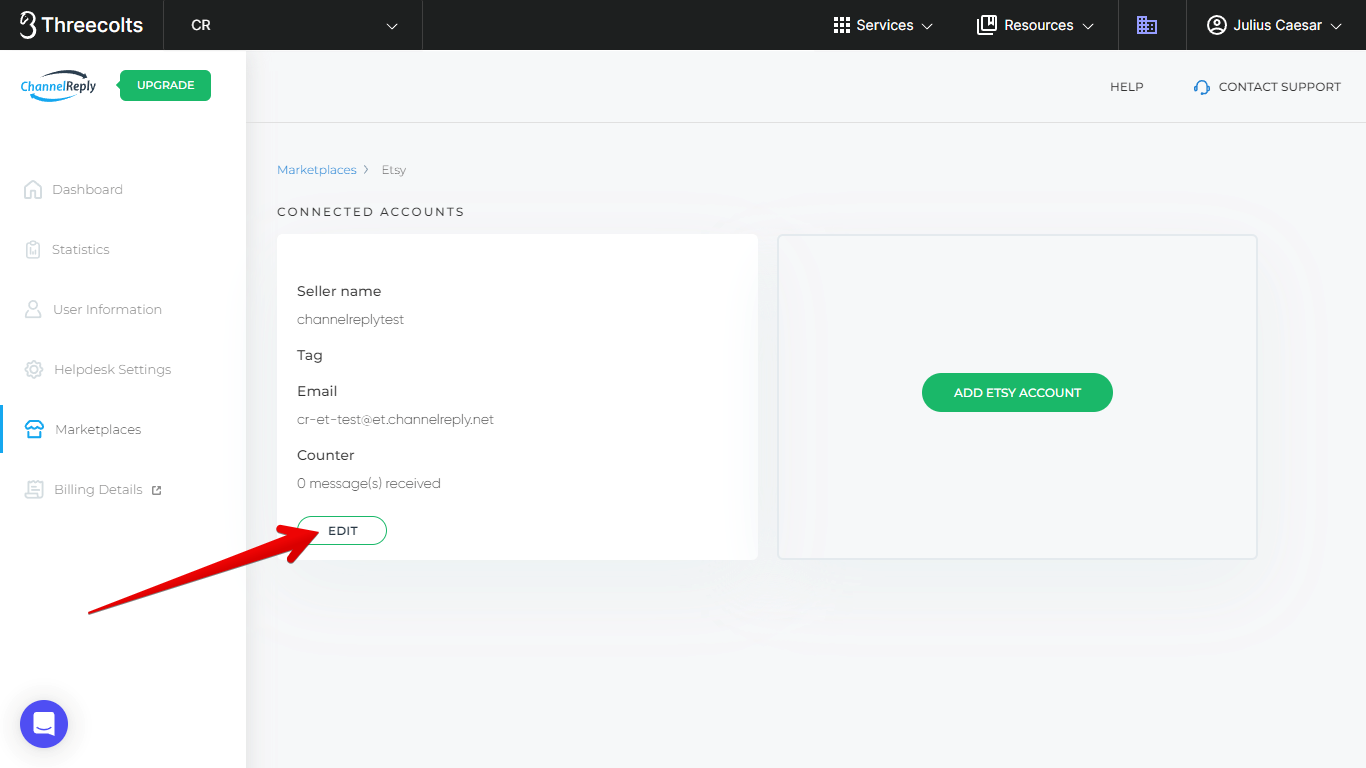
Task: Click the Helpdesk Settings gear icon
Action: [34, 369]
